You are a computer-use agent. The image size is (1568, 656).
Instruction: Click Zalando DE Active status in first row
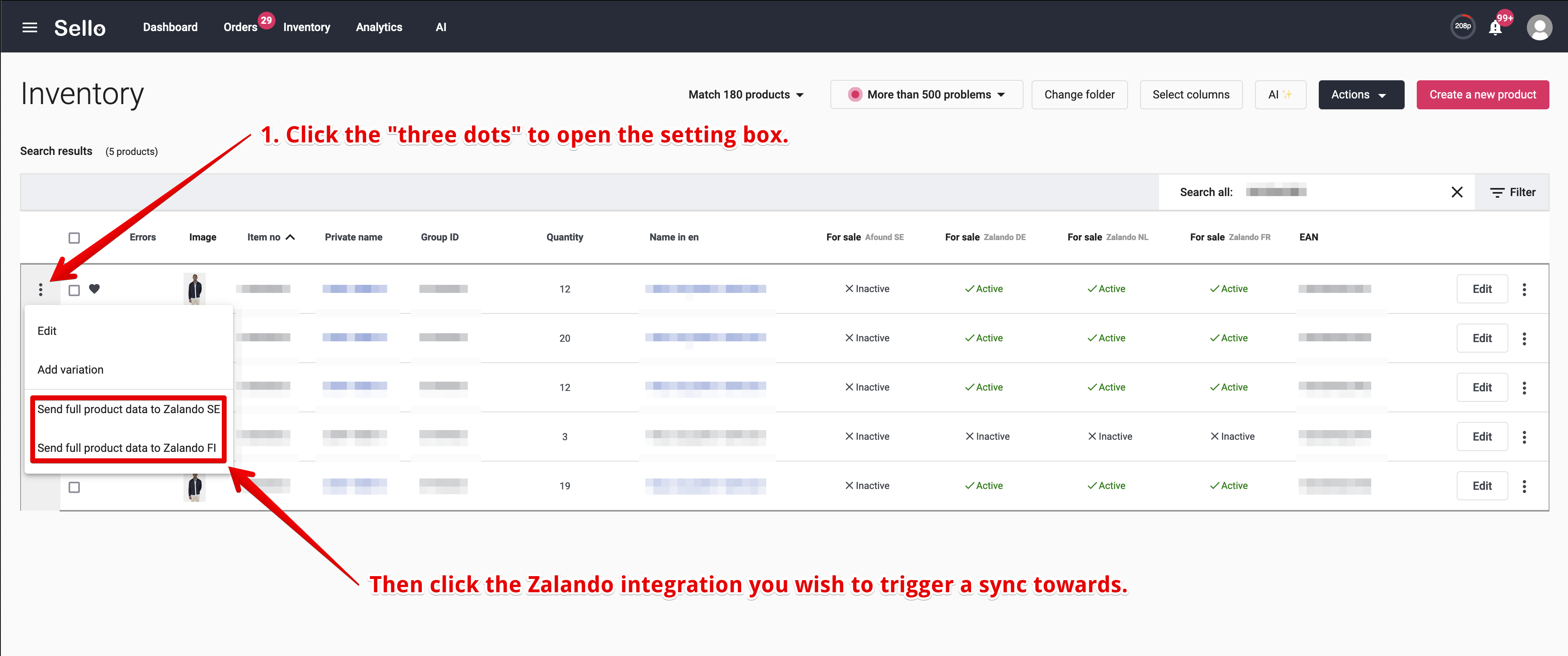(x=984, y=289)
